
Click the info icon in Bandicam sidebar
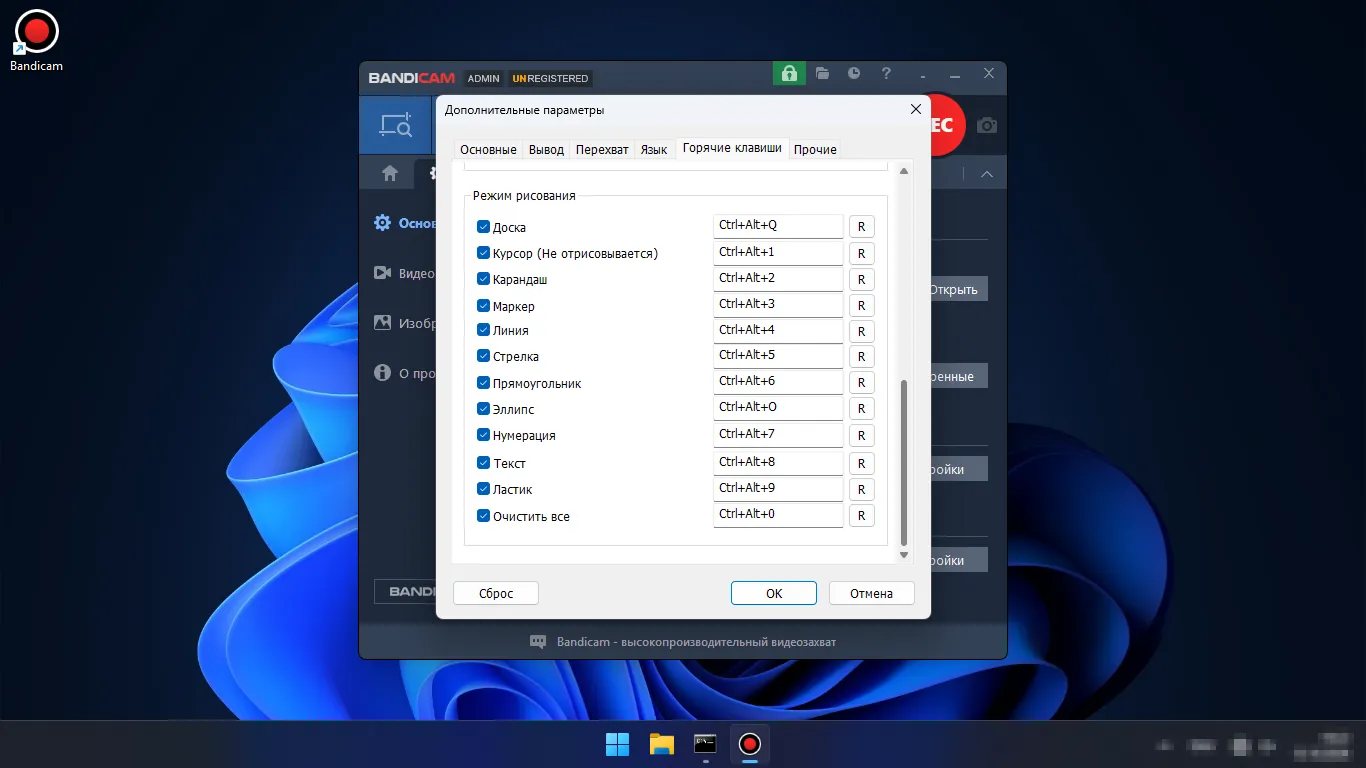point(382,373)
